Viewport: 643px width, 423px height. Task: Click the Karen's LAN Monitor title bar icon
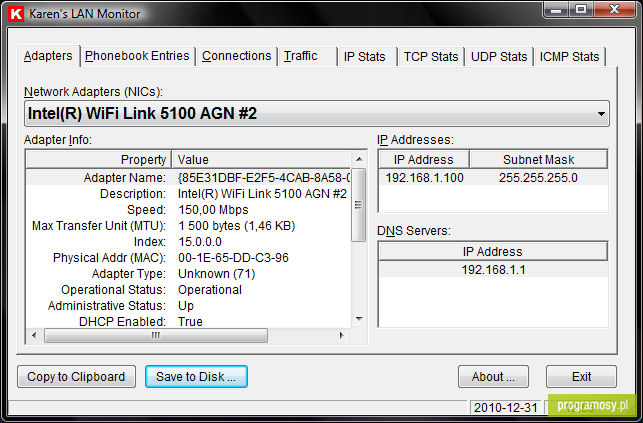point(16,14)
